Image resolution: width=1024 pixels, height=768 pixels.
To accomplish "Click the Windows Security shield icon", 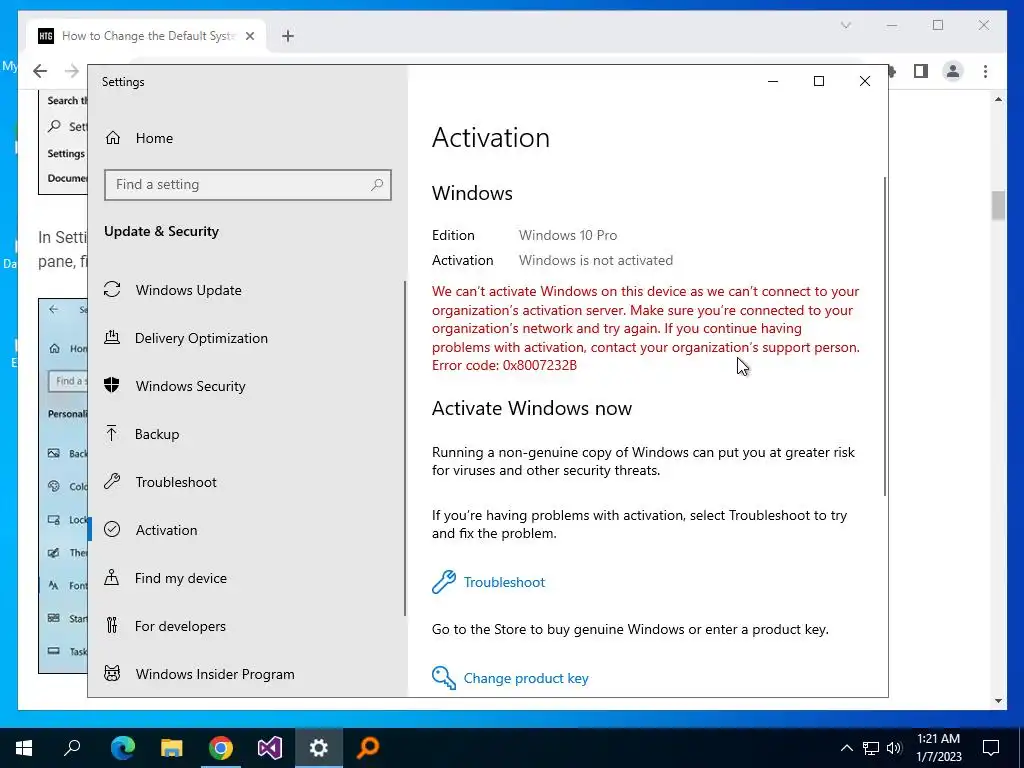I will (x=112, y=385).
